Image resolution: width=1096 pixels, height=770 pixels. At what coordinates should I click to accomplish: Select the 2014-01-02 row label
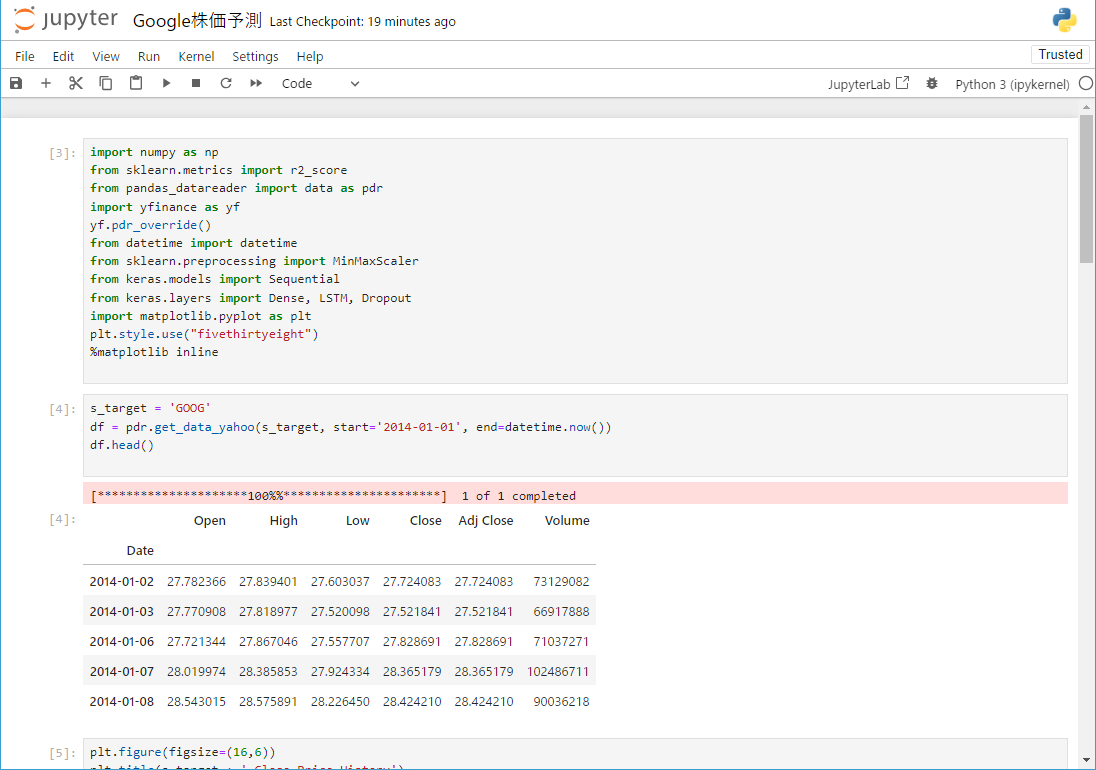pos(122,581)
